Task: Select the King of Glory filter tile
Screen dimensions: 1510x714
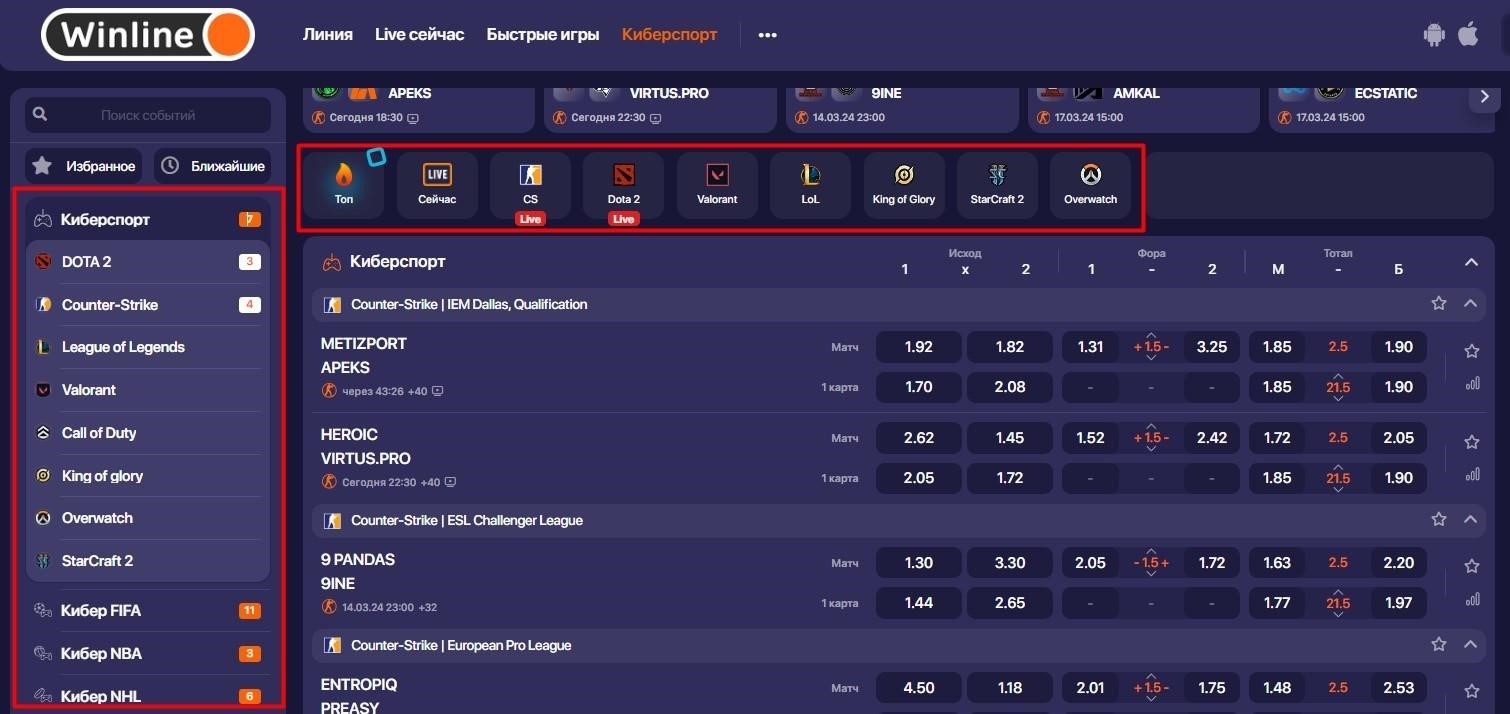Action: [x=904, y=185]
